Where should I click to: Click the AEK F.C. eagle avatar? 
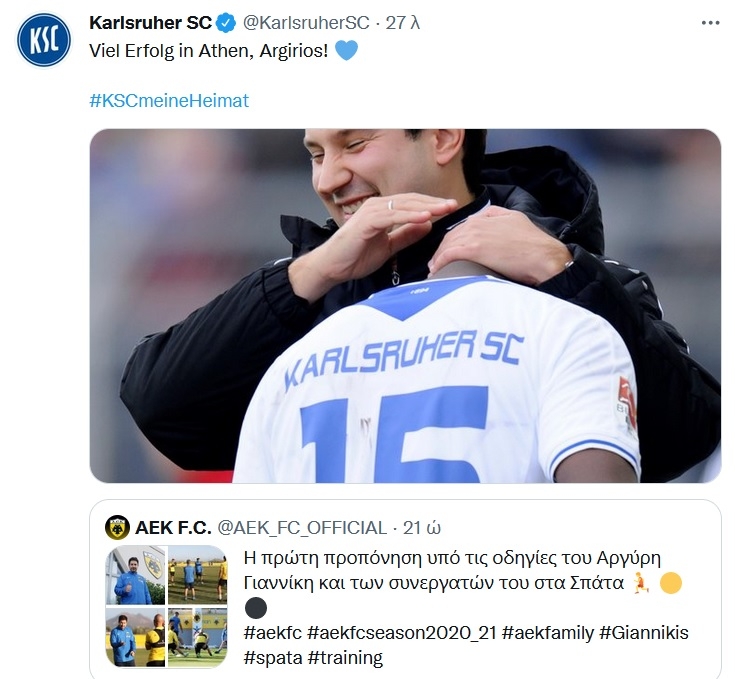(x=117, y=527)
